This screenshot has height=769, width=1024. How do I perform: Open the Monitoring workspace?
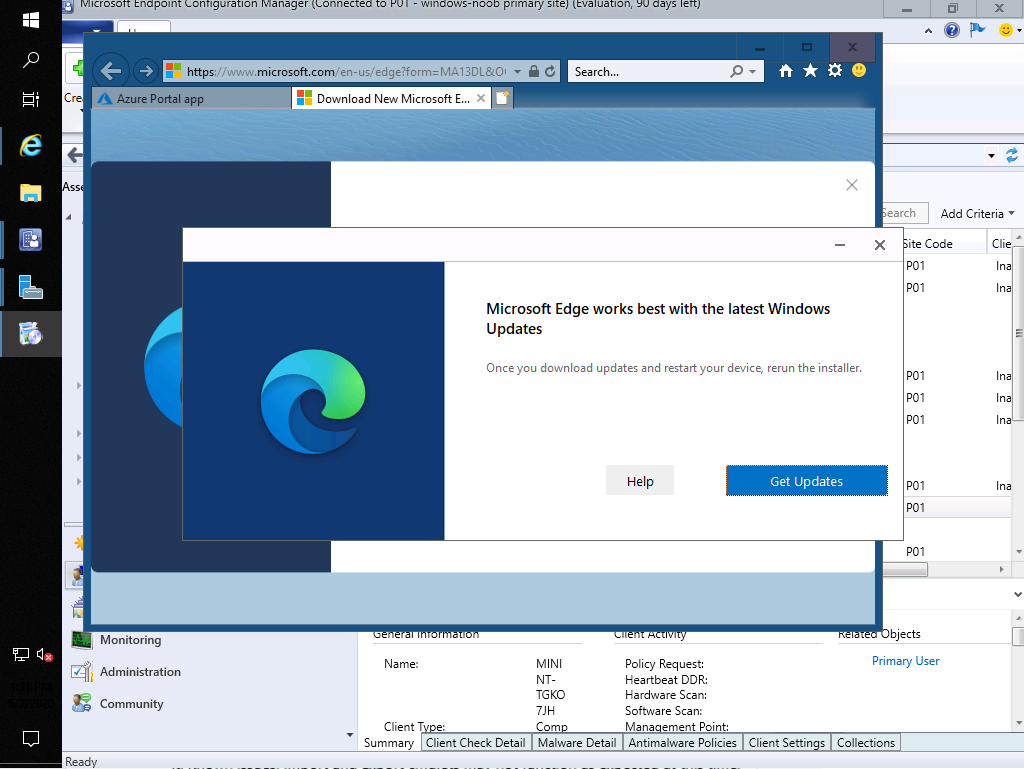pos(130,640)
